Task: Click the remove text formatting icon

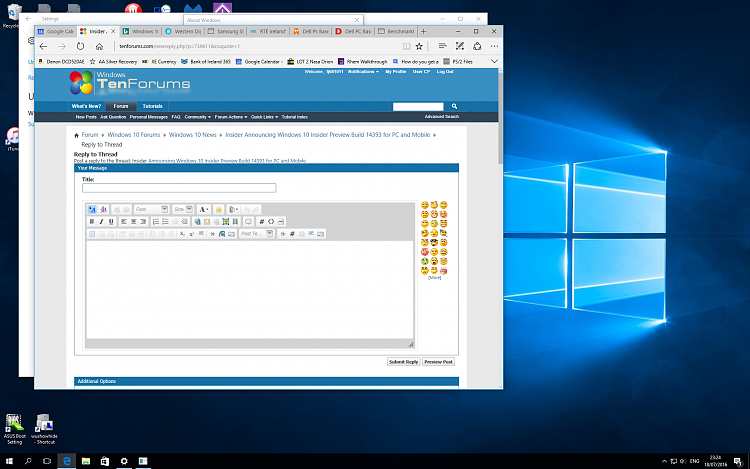Action: pos(103,209)
